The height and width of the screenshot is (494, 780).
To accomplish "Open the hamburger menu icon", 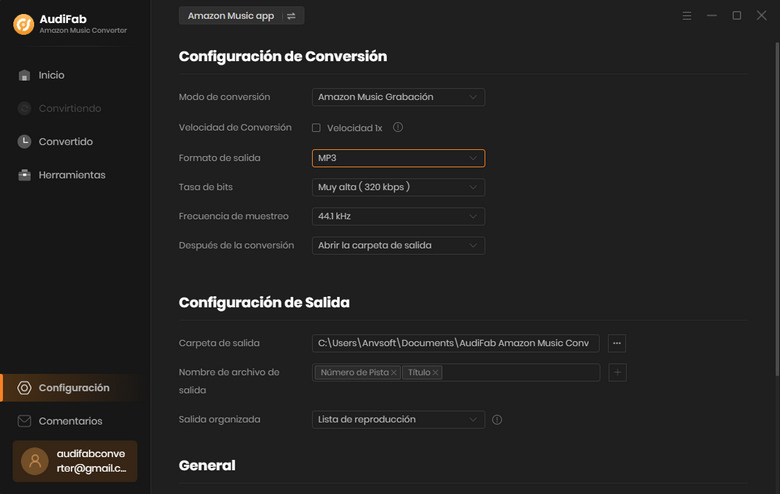I will pos(687,16).
